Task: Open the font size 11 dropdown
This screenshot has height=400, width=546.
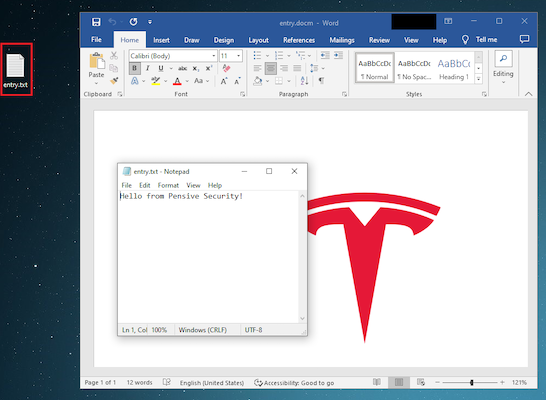Action: click(239, 56)
